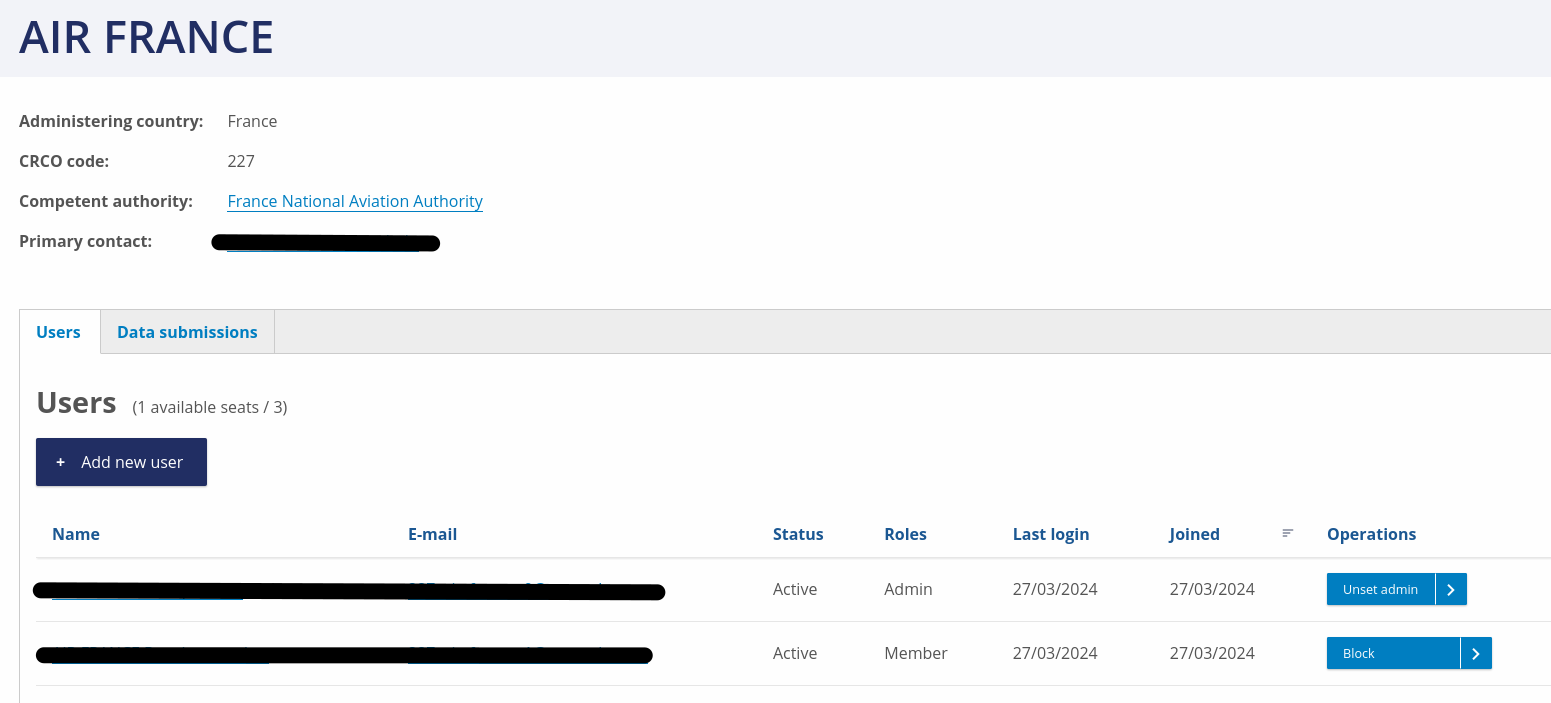Expand dropdown arrow next to Block button

point(1476,653)
